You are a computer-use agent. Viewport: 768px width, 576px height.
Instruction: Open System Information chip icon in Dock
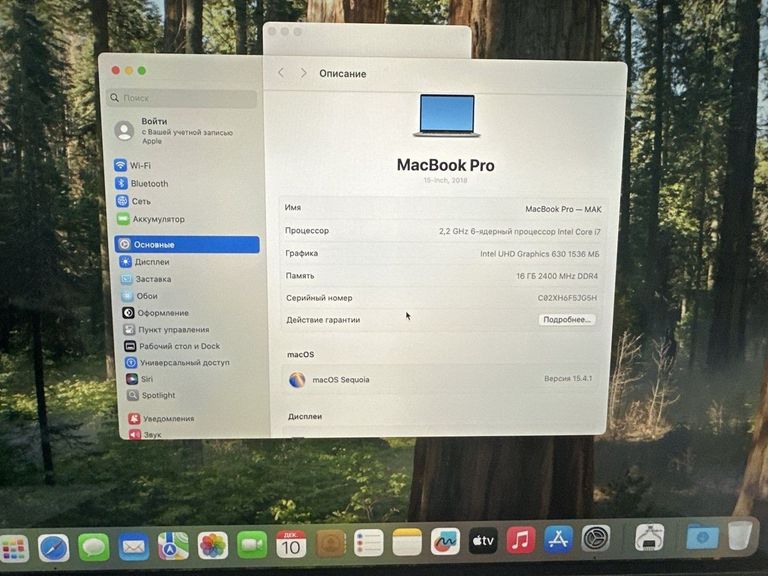click(650, 537)
